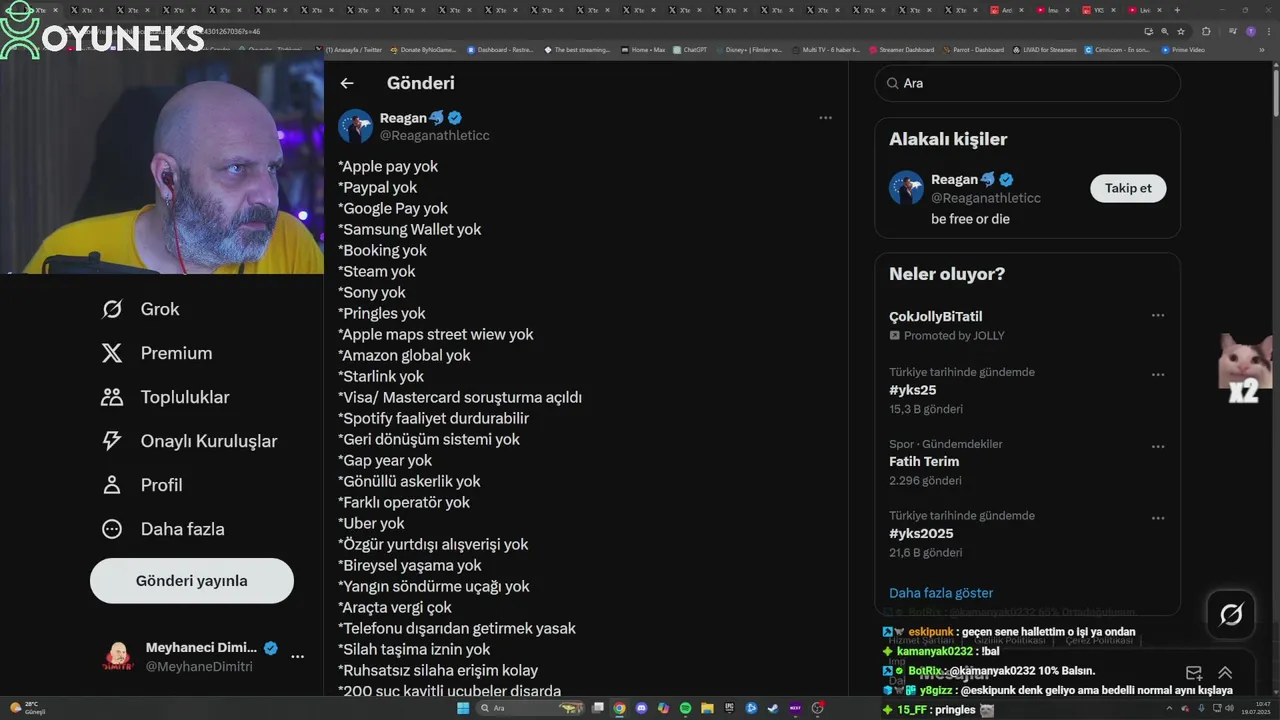Open the LIVAD for Streamers bookmark

tap(1045, 50)
